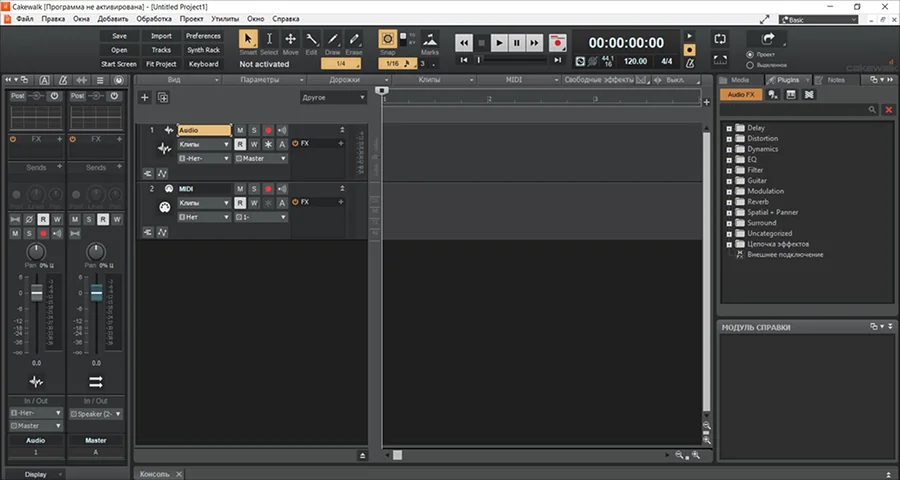Click the Stop transport button
This screenshot has width=900, height=480.
tap(482, 42)
